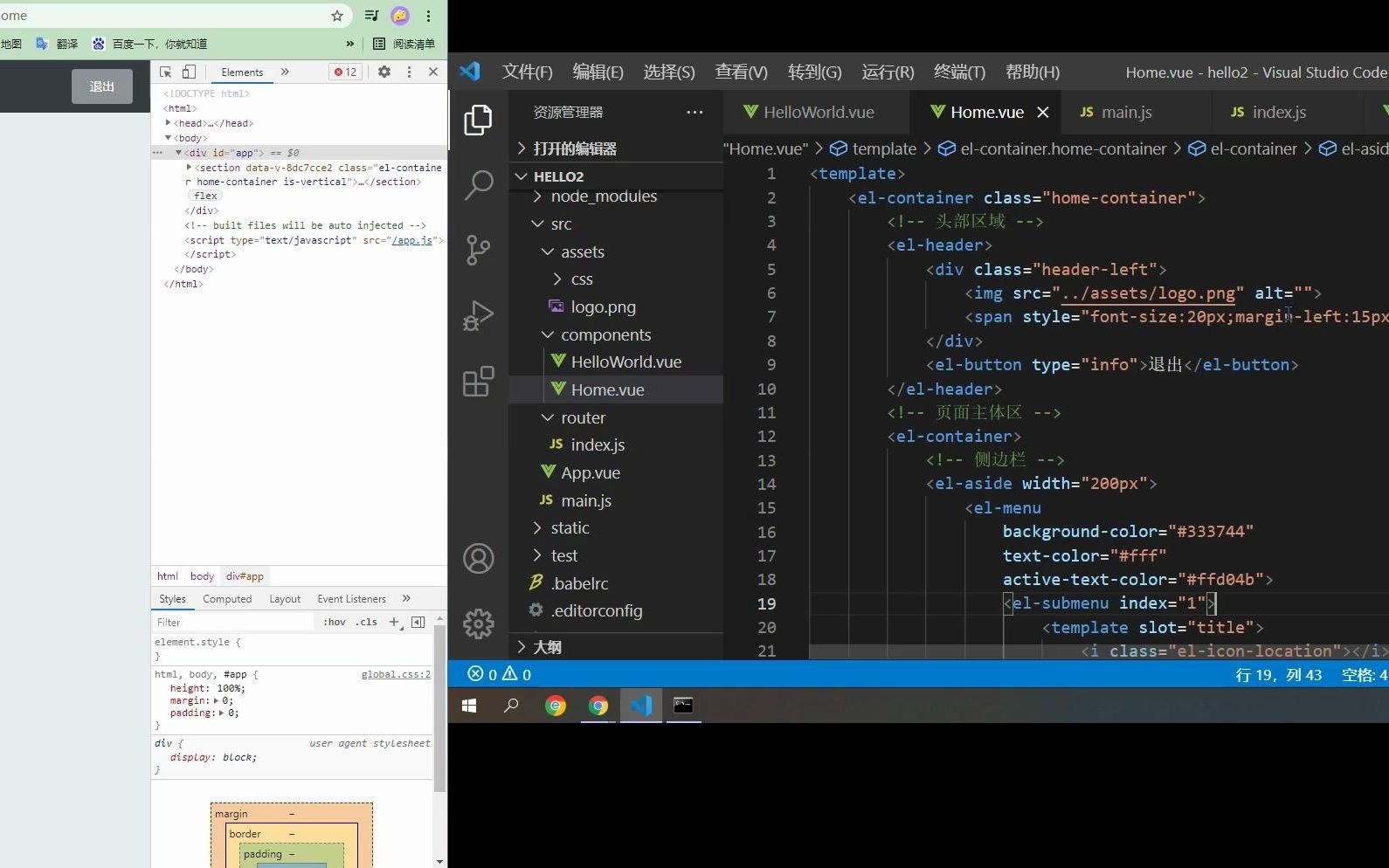Open the Accounts icon in activity bar
Screen dimensions: 1389x868
click(x=478, y=559)
